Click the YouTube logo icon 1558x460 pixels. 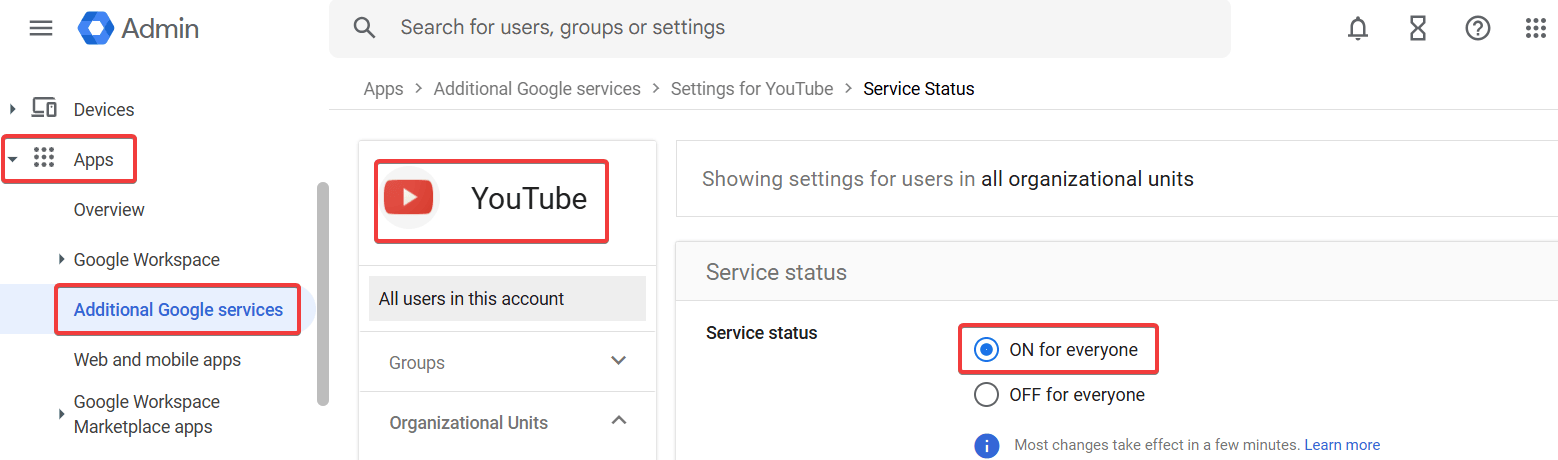pyautogui.click(x=409, y=197)
